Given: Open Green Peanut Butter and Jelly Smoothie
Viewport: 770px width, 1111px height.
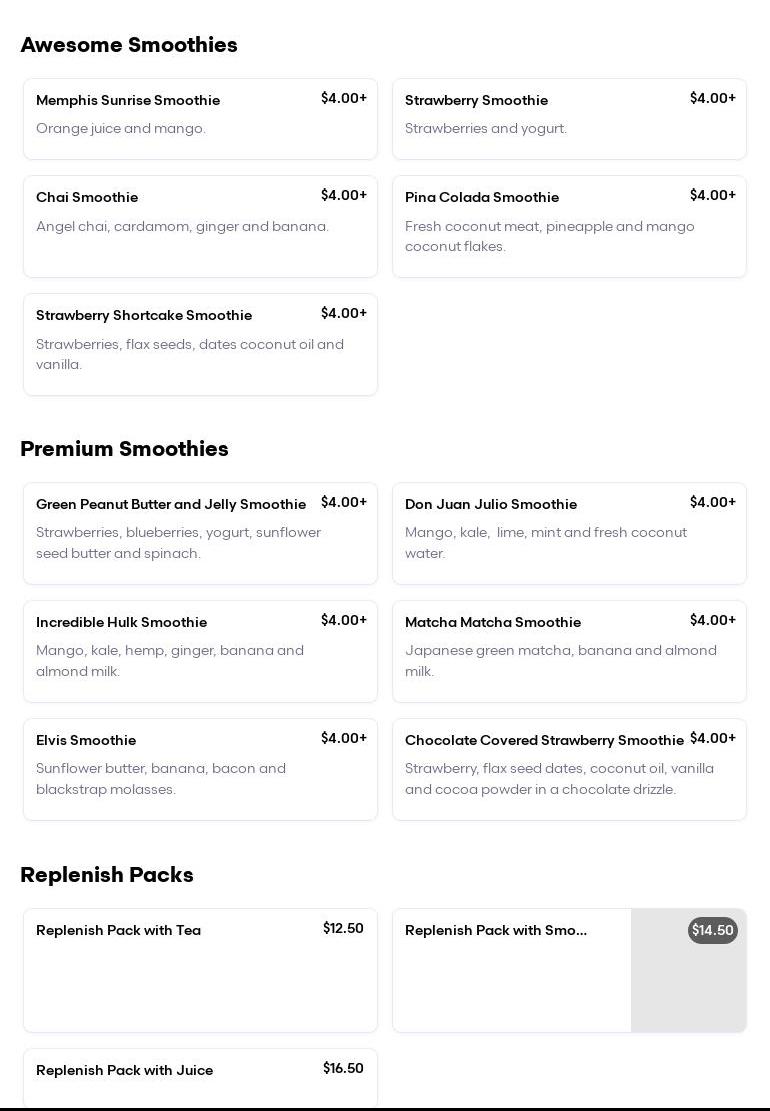Looking at the screenshot, I should [x=200, y=533].
